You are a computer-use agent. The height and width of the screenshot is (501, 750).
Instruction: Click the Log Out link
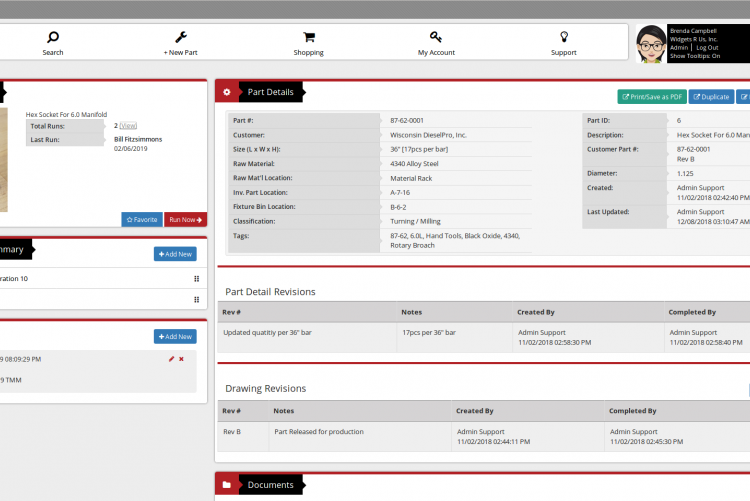pos(707,47)
